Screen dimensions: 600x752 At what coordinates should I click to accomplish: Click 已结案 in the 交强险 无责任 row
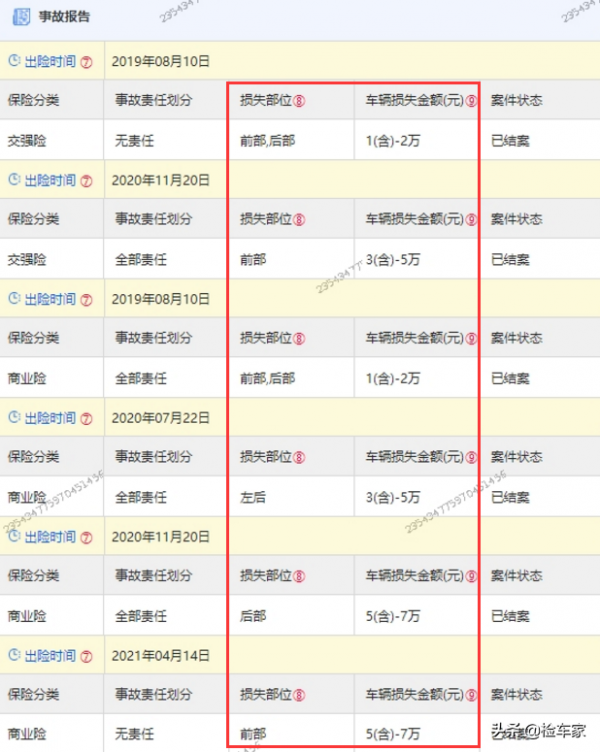[x=510, y=141]
